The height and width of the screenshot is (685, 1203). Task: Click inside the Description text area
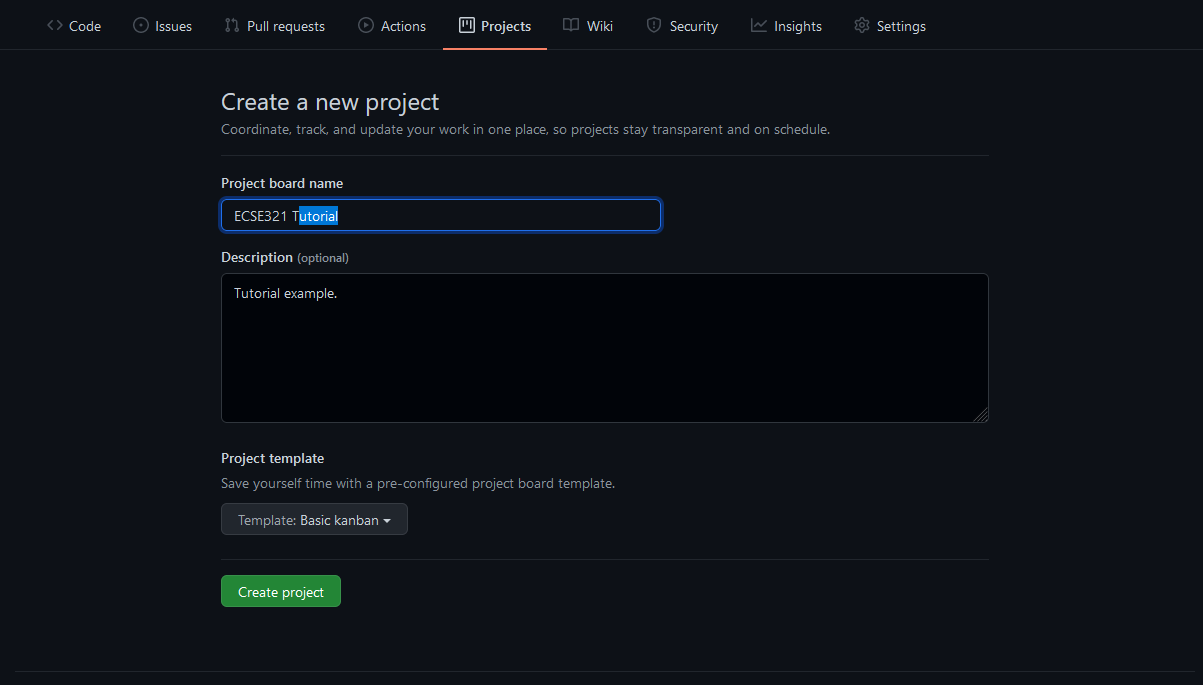[604, 348]
